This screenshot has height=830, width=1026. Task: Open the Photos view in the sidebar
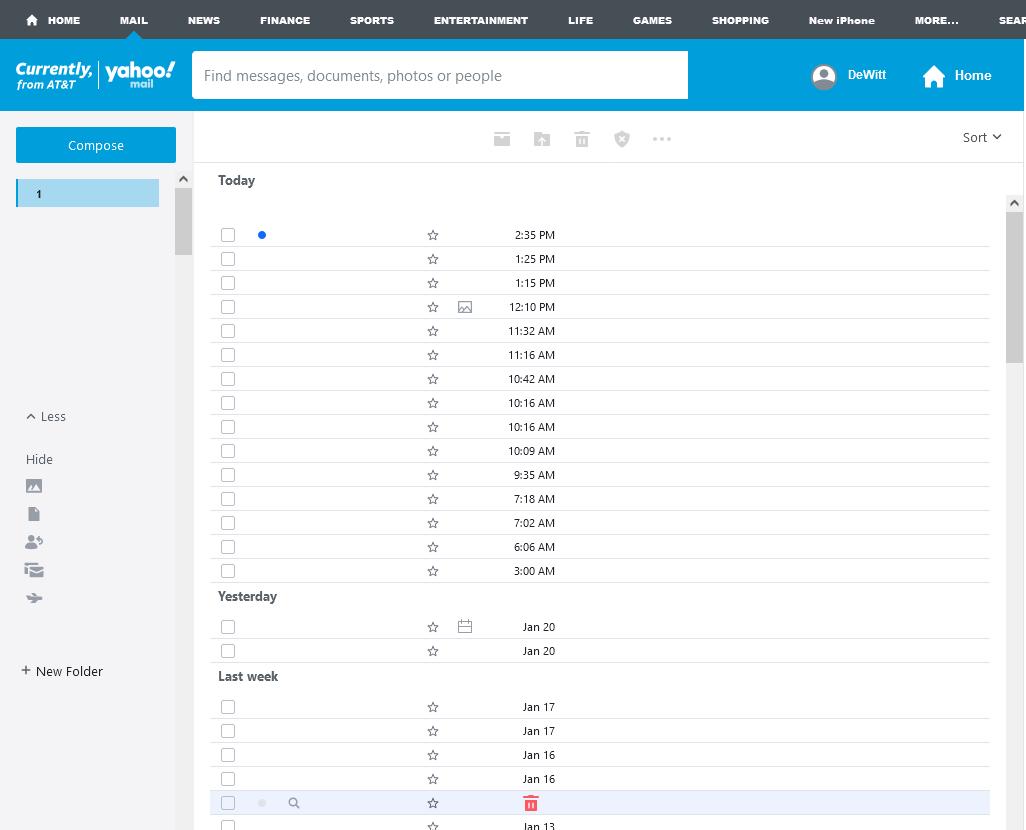[34, 486]
